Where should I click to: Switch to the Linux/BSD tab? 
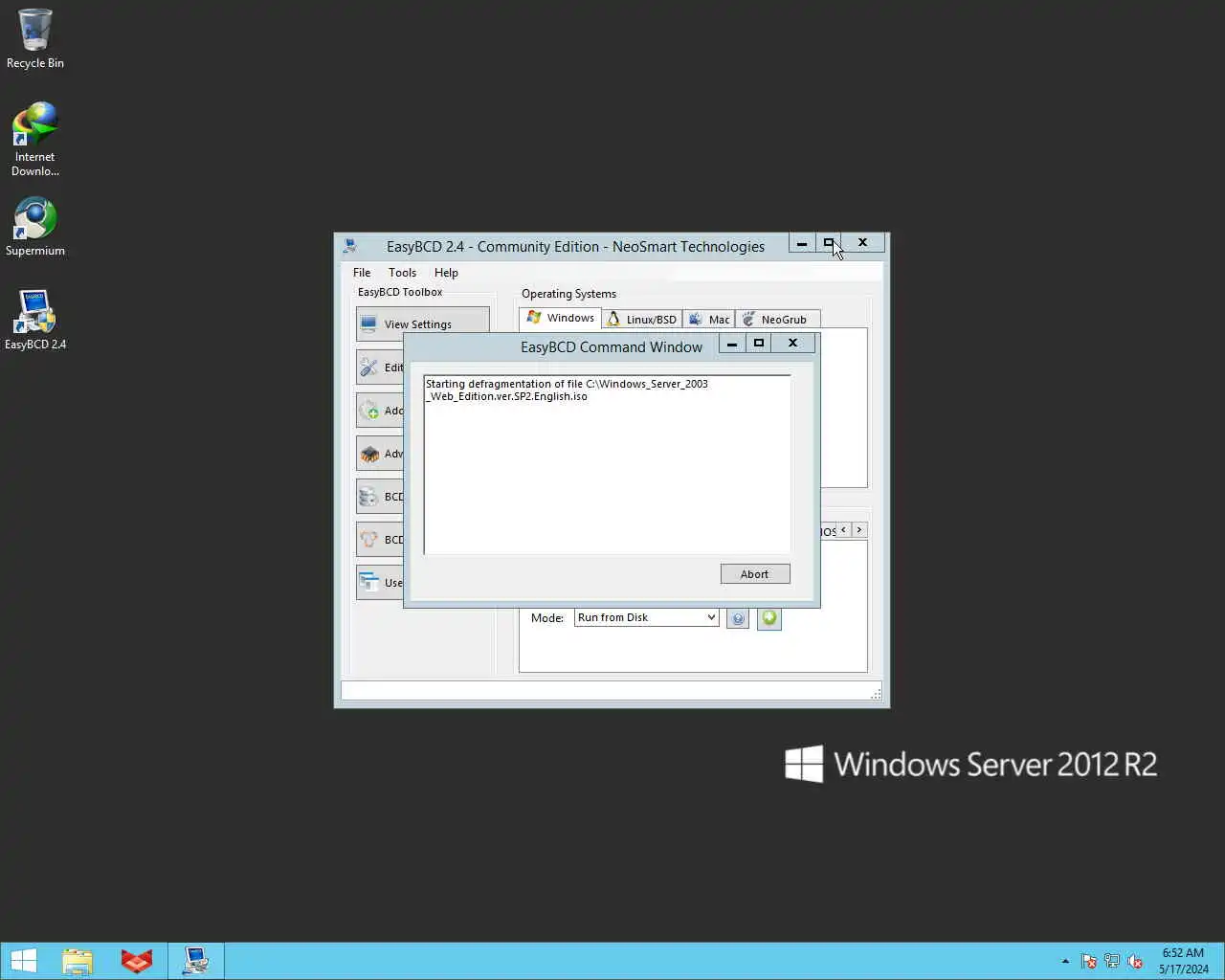642,320
